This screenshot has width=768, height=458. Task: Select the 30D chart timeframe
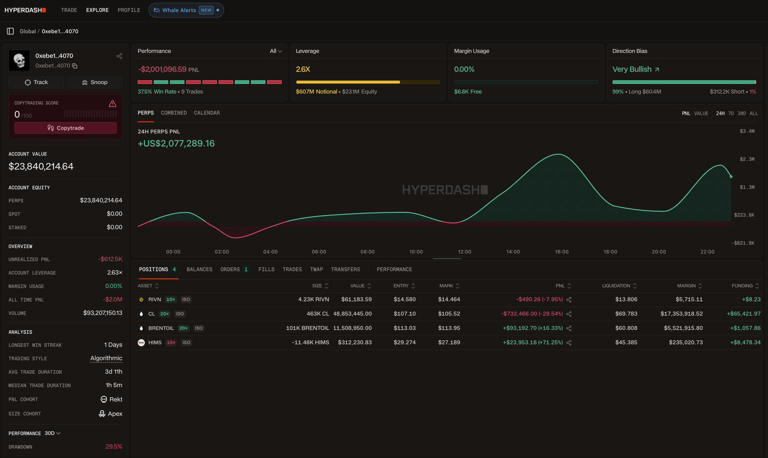coord(742,113)
